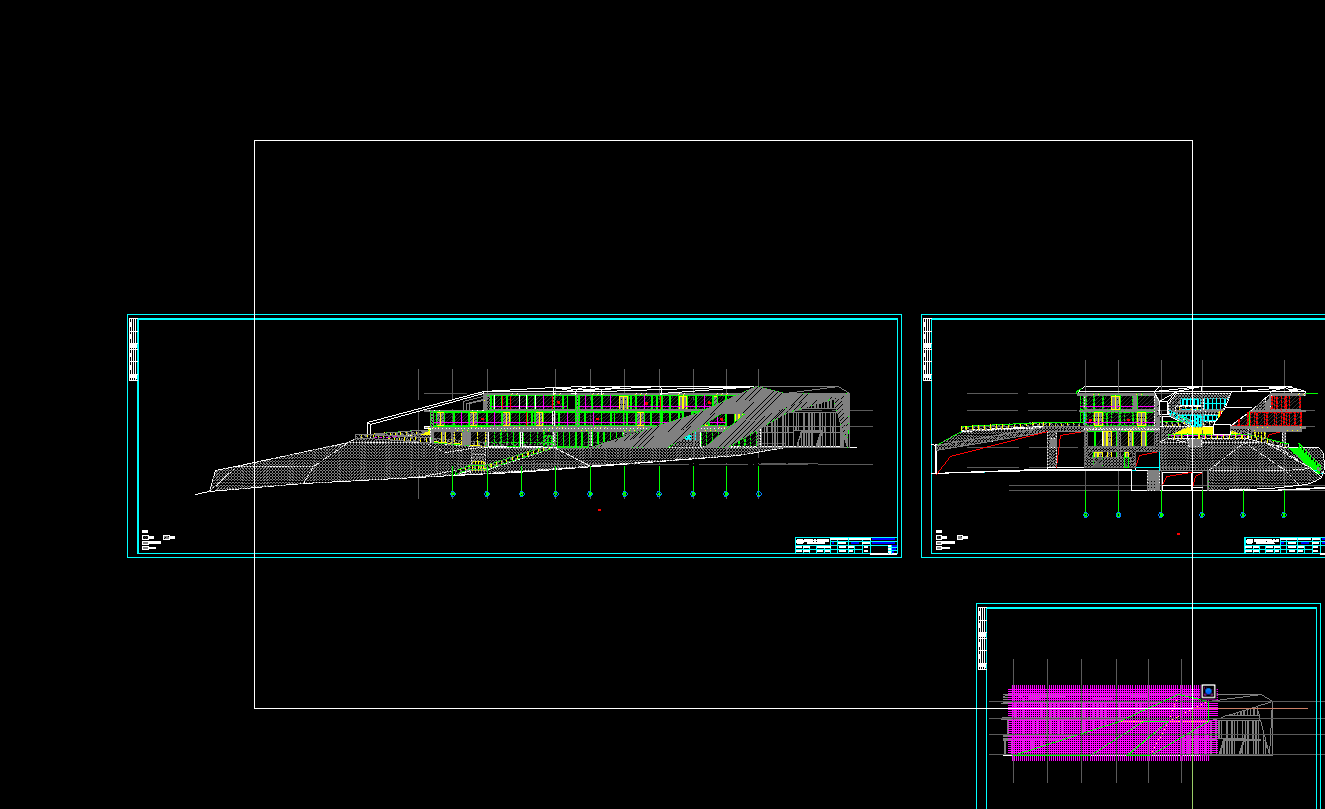Select the title block of the left sheet
Screen dimensions: 1325x809
point(845,545)
